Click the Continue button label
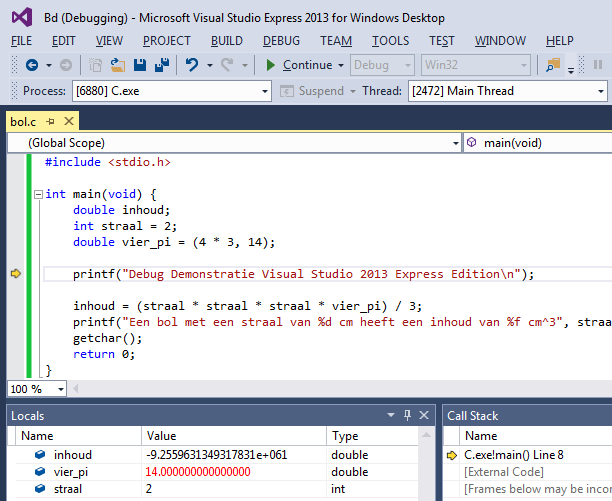 click(x=307, y=65)
